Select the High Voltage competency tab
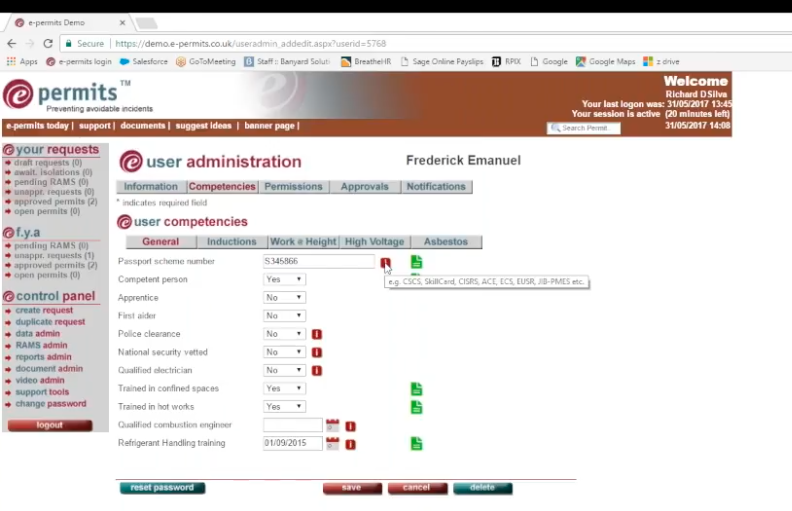The width and height of the screenshot is (792, 511). [x=374, y=242]
